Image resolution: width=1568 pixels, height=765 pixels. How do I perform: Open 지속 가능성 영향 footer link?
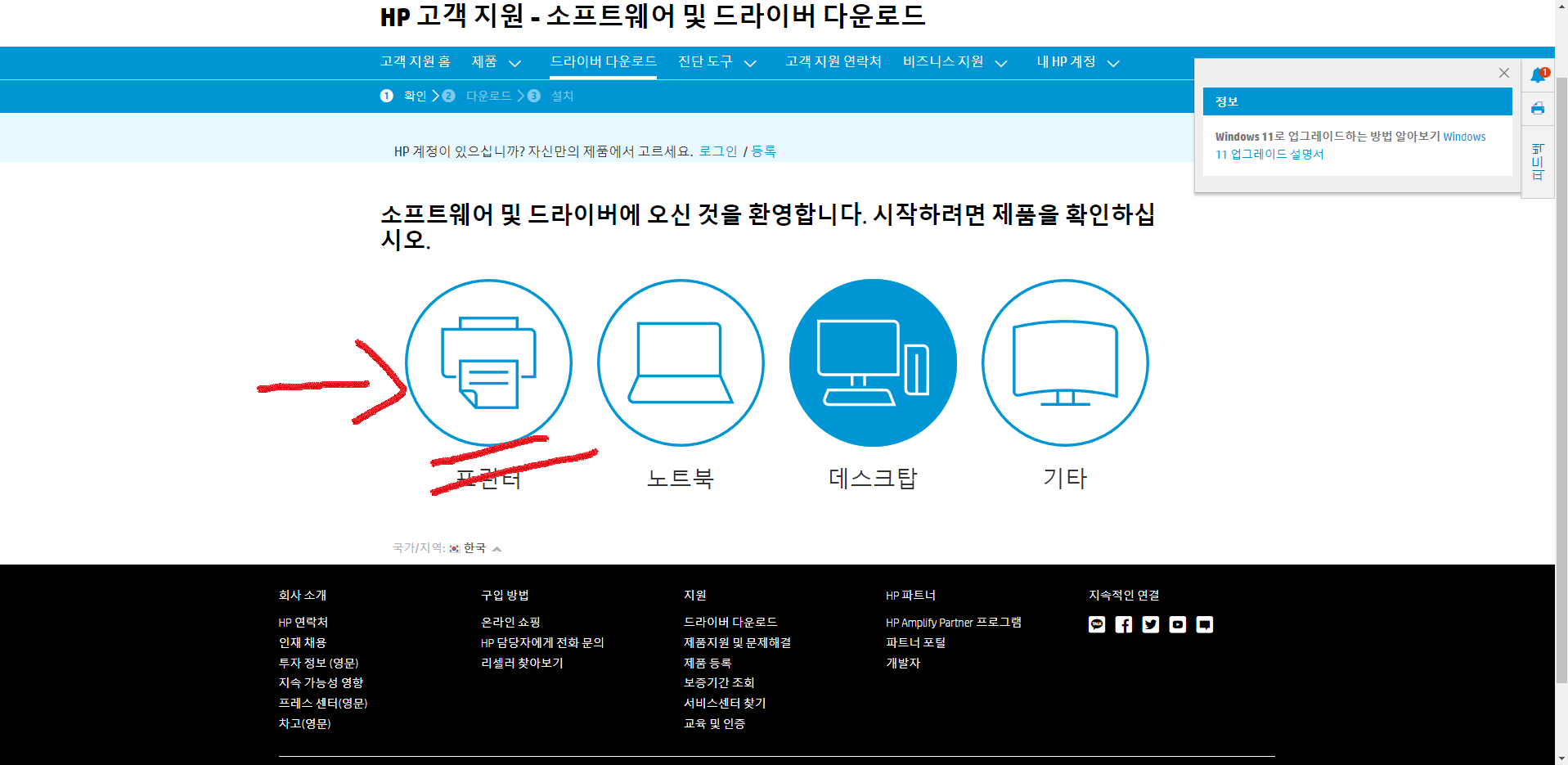click(321, 683)
